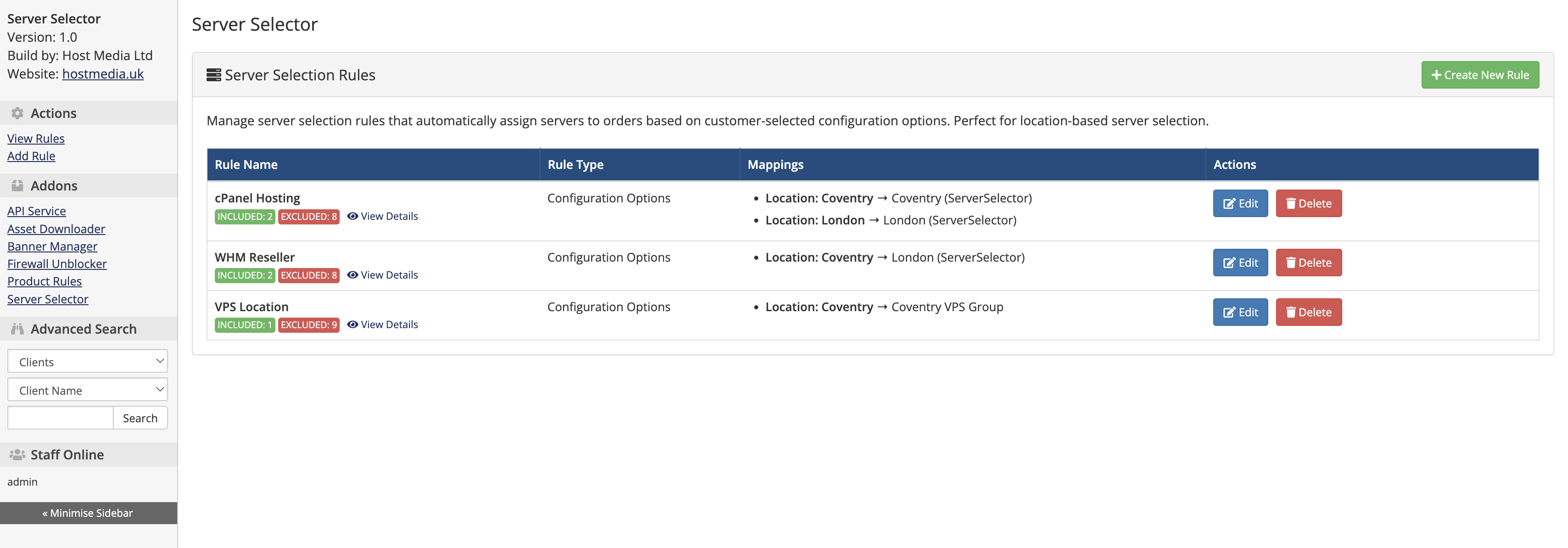Open the Clients search type dropdown
Screen dimensions: 1568x548
(88, 362)
